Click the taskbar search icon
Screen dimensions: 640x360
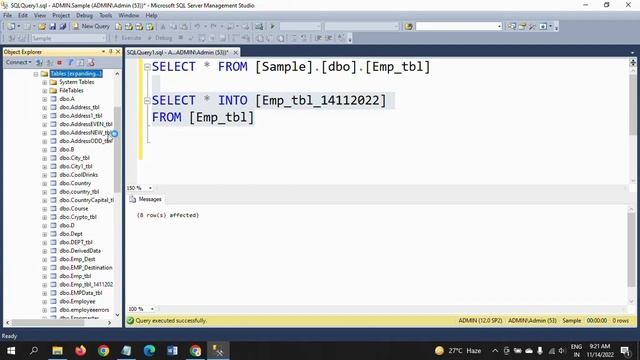(x=34, y=351)
